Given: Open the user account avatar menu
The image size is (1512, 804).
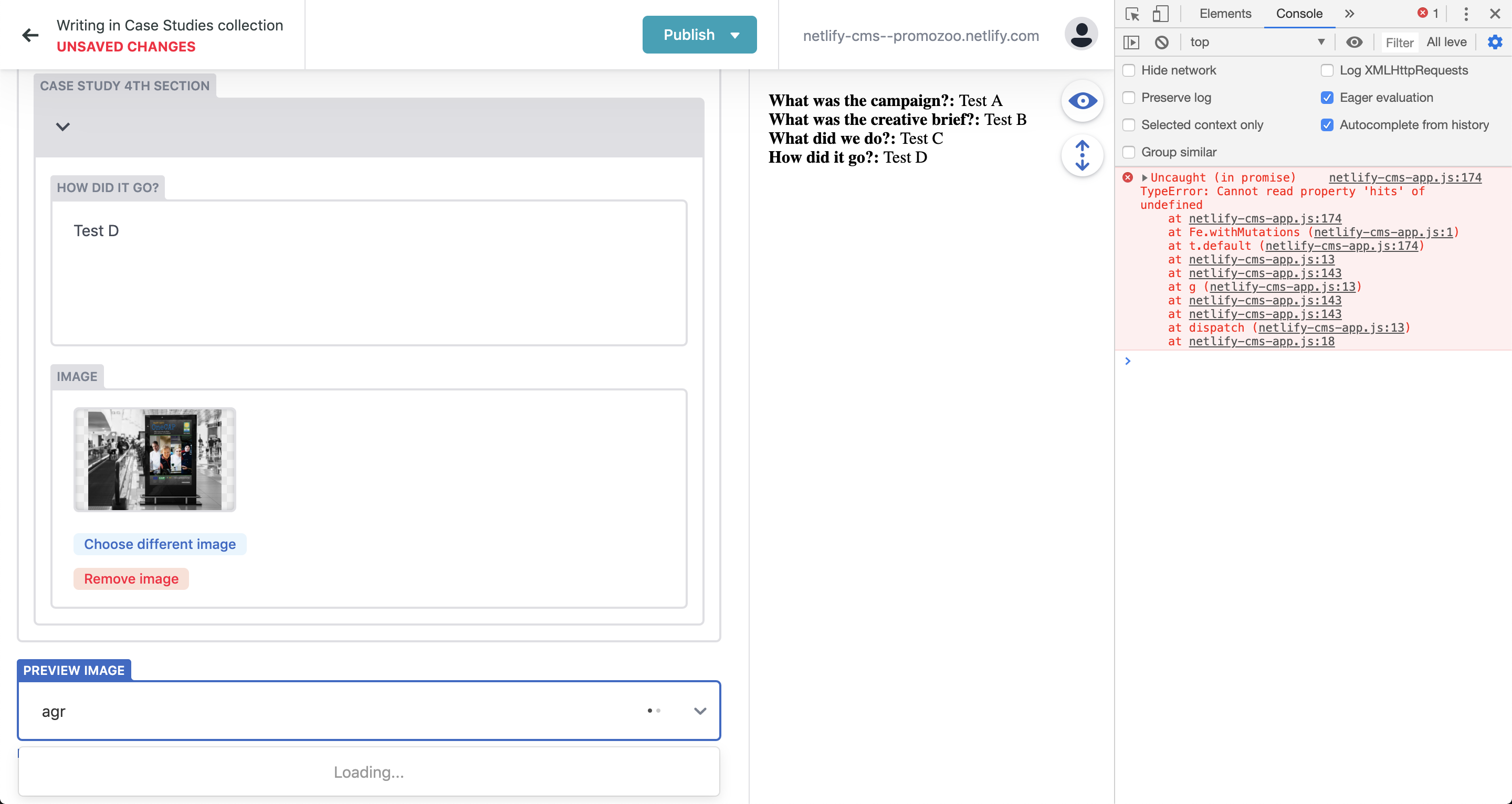Looking at the screenshot, I should tap(1080, 34).
